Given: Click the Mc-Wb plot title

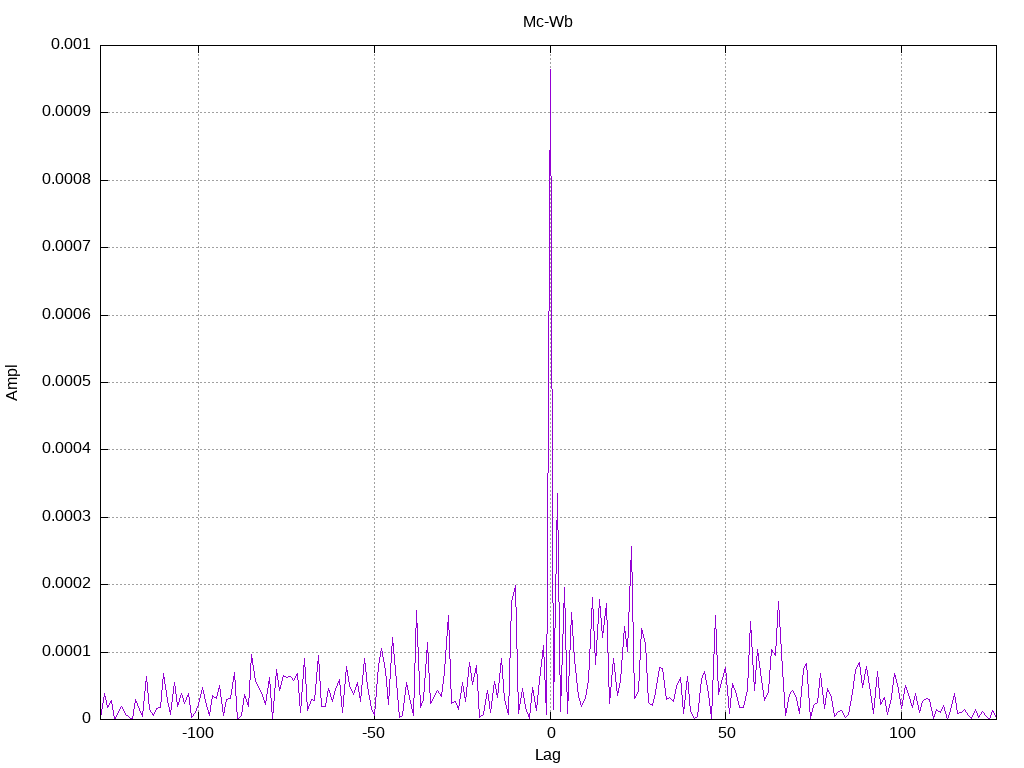Looking at the screenshot, I should coord(547,22).
